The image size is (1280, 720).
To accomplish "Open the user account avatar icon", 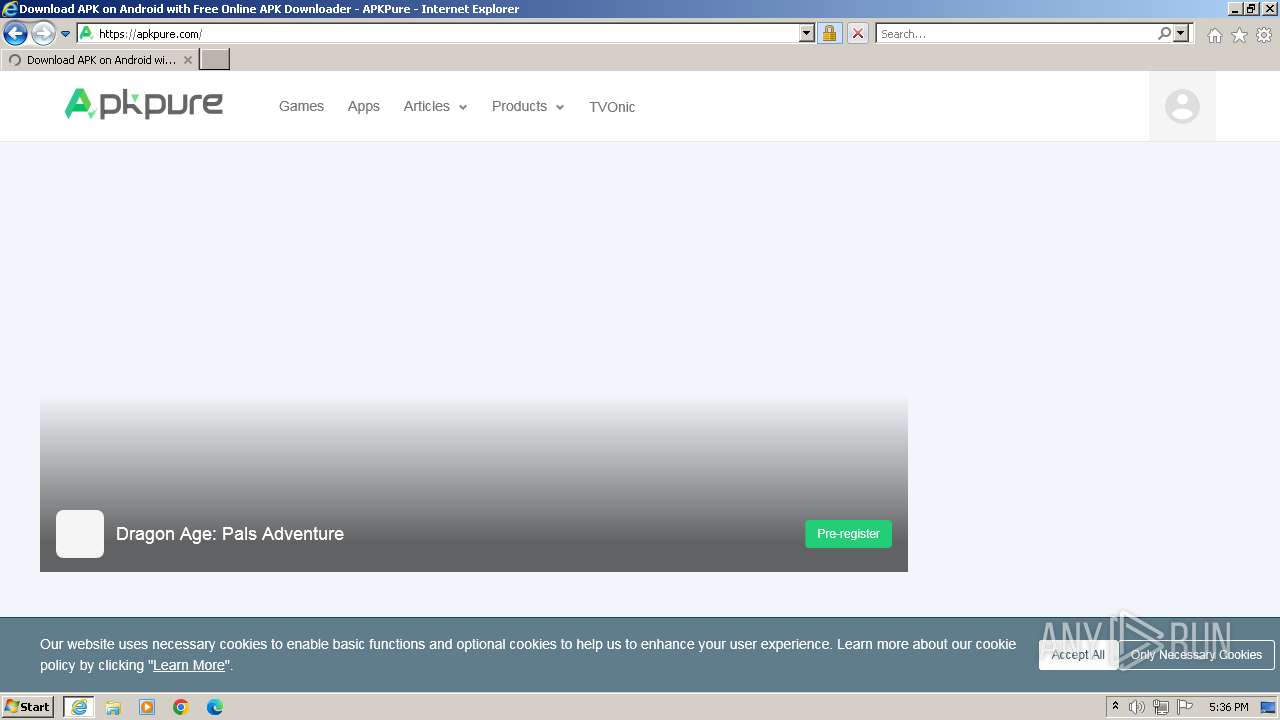I will (1182, 106).
